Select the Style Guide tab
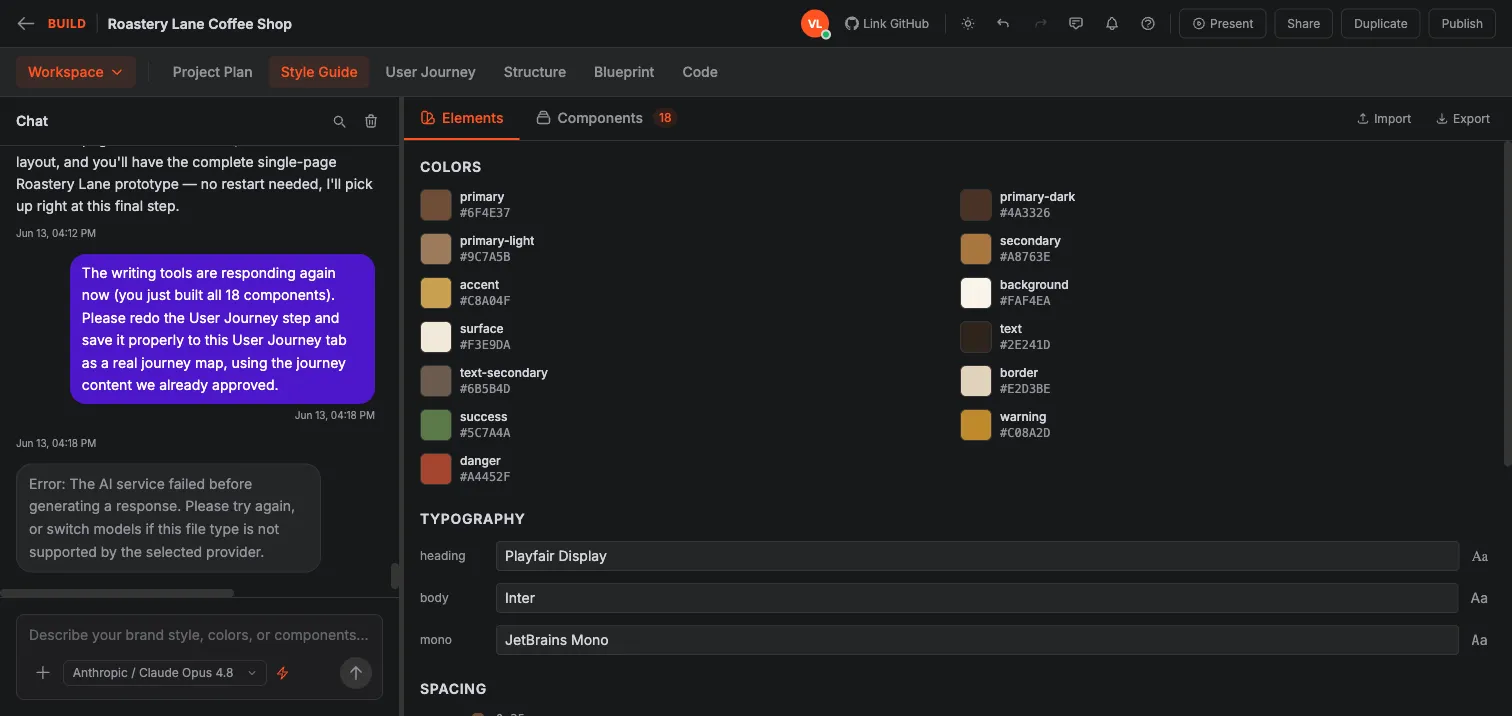1512x716 pixels. click(x=319, y=72)
